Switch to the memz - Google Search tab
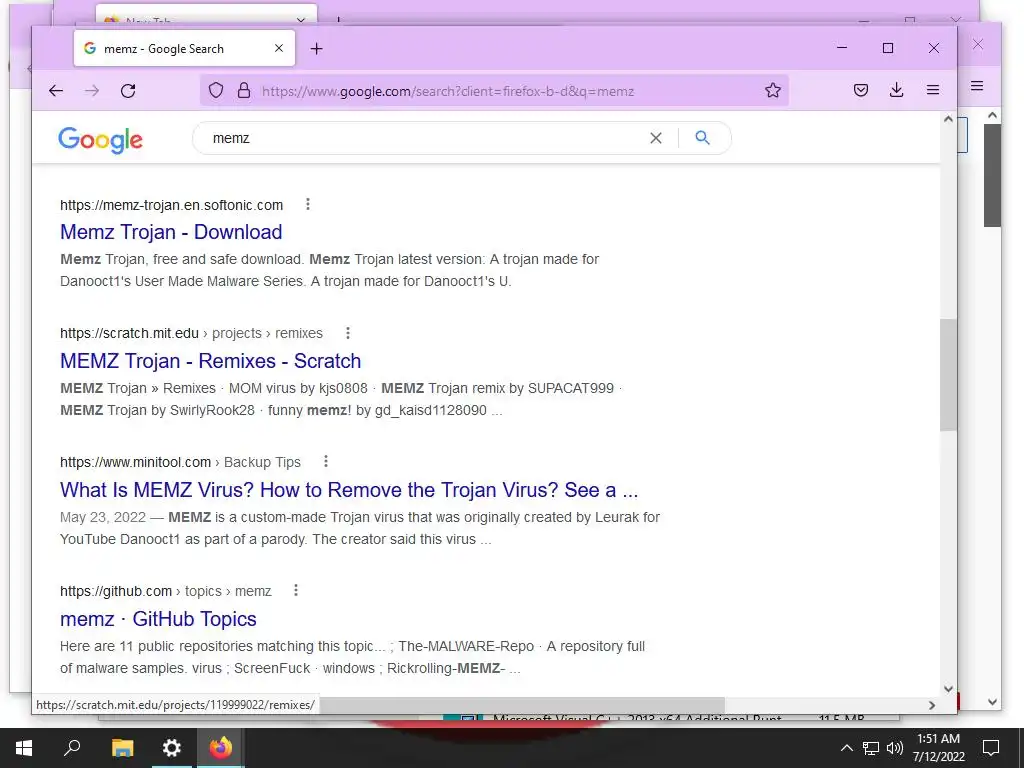This screenshot has width=1024, height=768. [185, 48]
